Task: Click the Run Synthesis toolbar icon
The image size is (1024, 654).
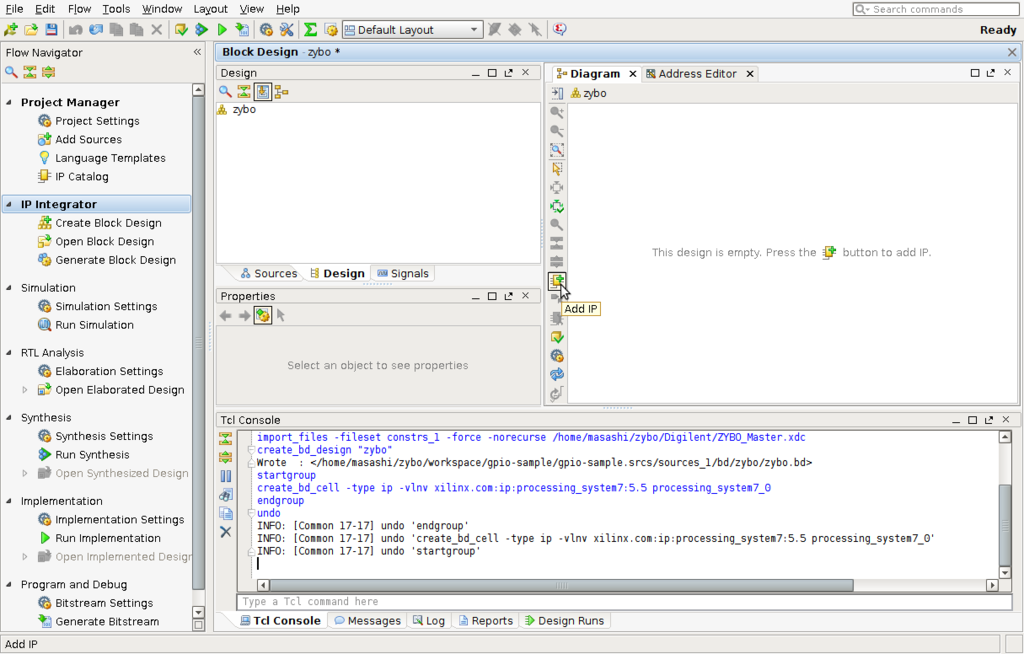Action: click(x=201, y=29)
